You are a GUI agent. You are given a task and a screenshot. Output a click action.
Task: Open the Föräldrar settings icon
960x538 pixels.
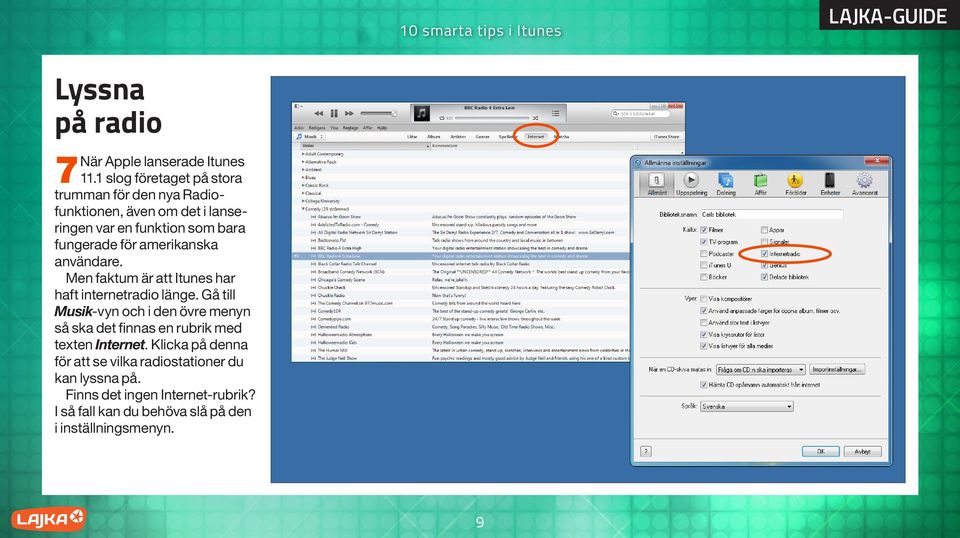(795, 183)
